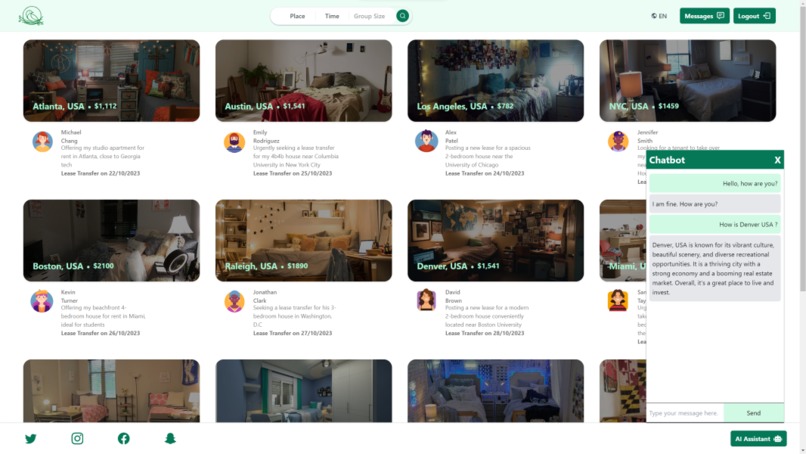Screen dimensions: 806x454
Task: Click Emily Rodriguez's 4b4b house description
Action: point(296,156)
